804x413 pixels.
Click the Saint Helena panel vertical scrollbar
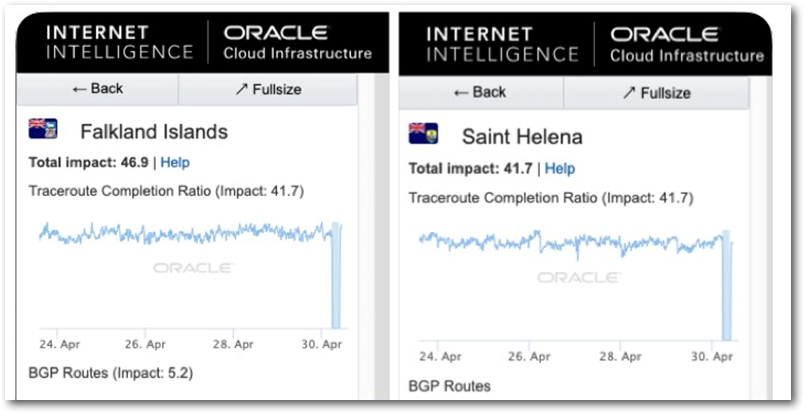(x=759, y=237)
